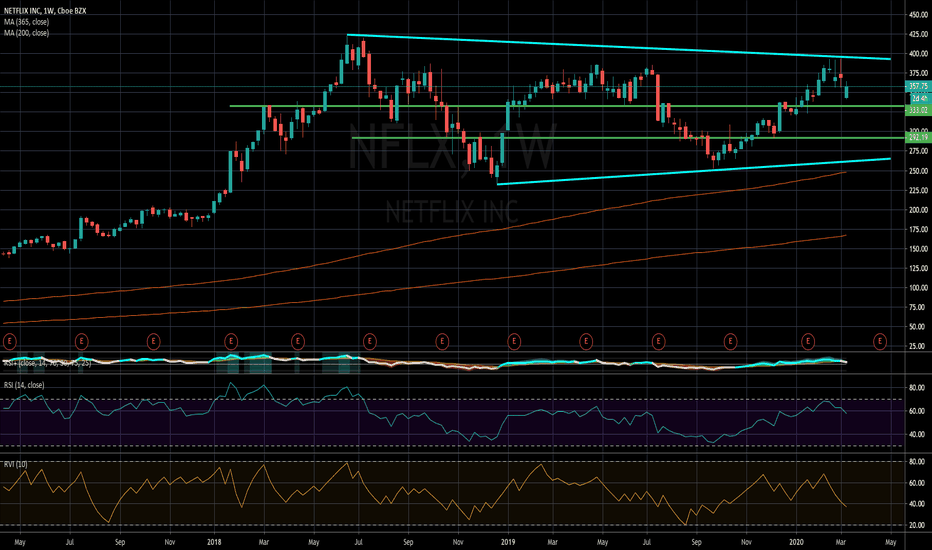Image resolution: width=932 pixels, height=550 pixels.
Task: Select the green horizontal line at 292.19
Action: pos(629,138)
